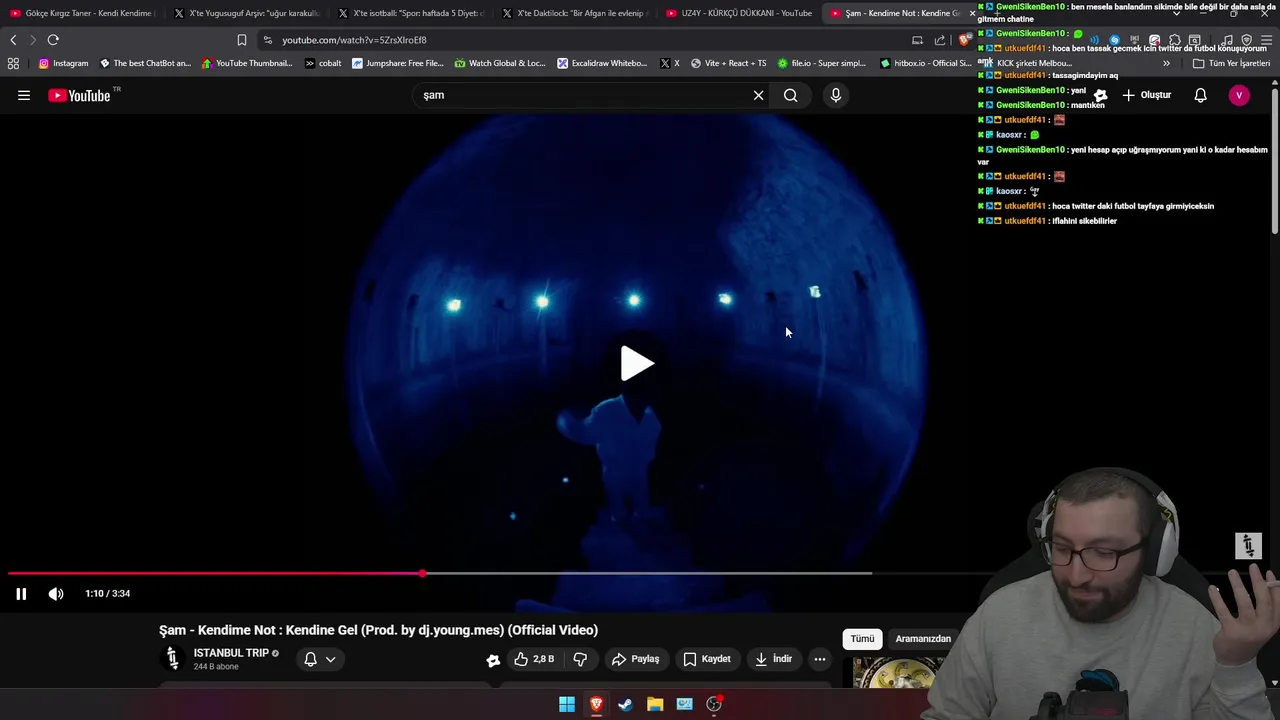
Task: Clear the YouTube search text
Action: [758, 95]
